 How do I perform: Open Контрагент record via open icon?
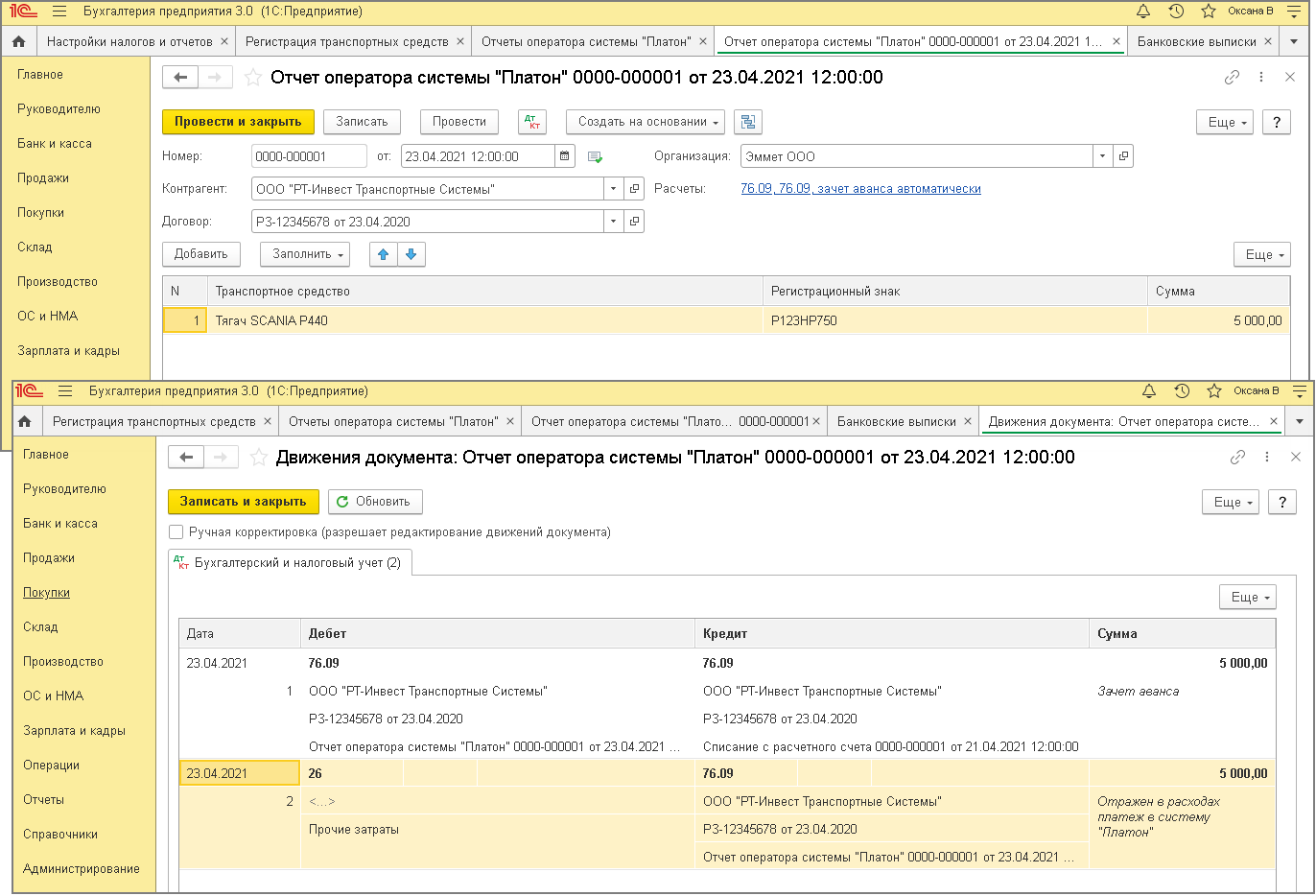point(634,189)
